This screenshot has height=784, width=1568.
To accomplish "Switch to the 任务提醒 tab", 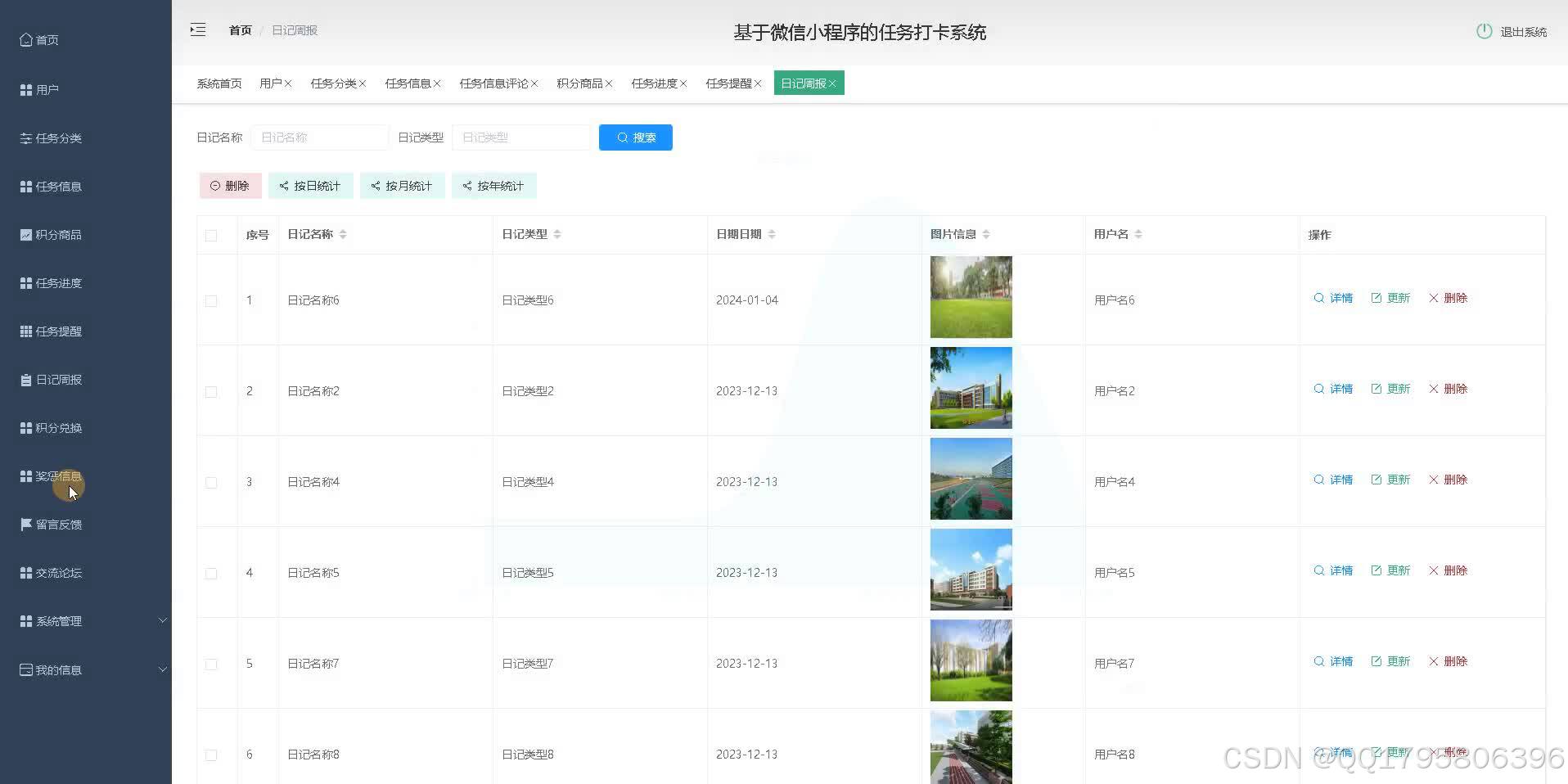I will 729,83.
